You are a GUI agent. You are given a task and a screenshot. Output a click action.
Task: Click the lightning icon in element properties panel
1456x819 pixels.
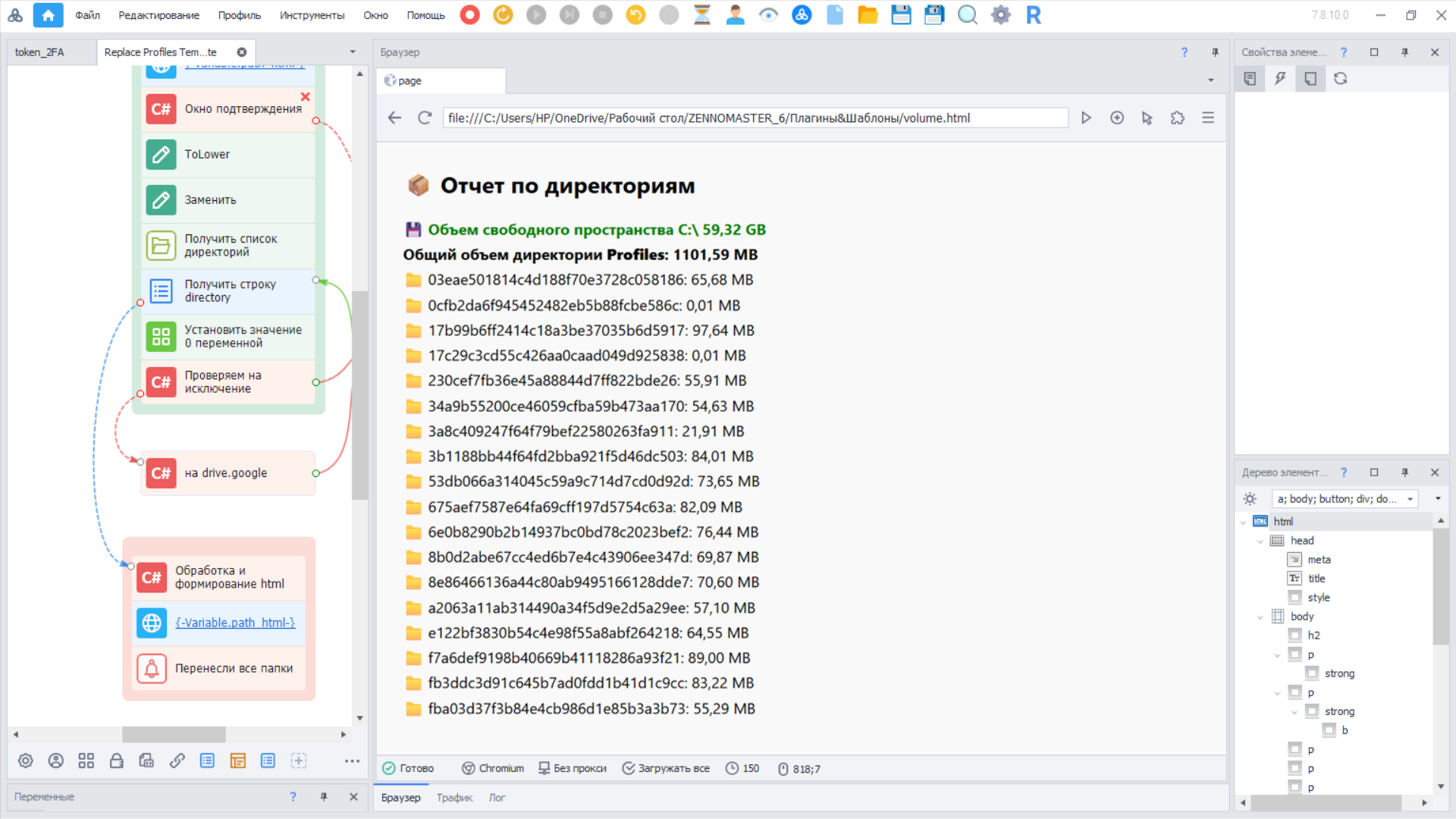coord(1280,78)
